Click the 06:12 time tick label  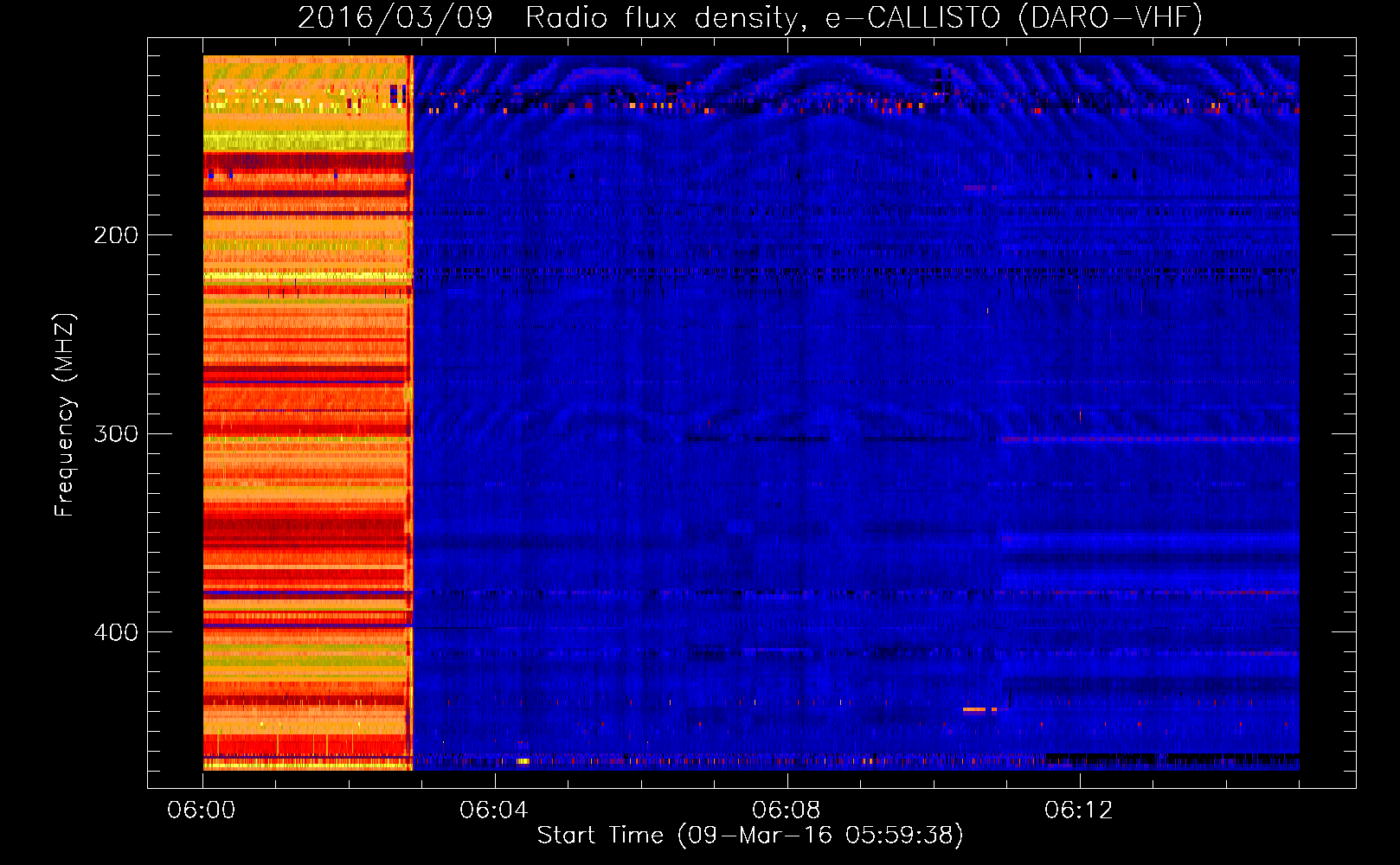click(x=1079, y=811)
